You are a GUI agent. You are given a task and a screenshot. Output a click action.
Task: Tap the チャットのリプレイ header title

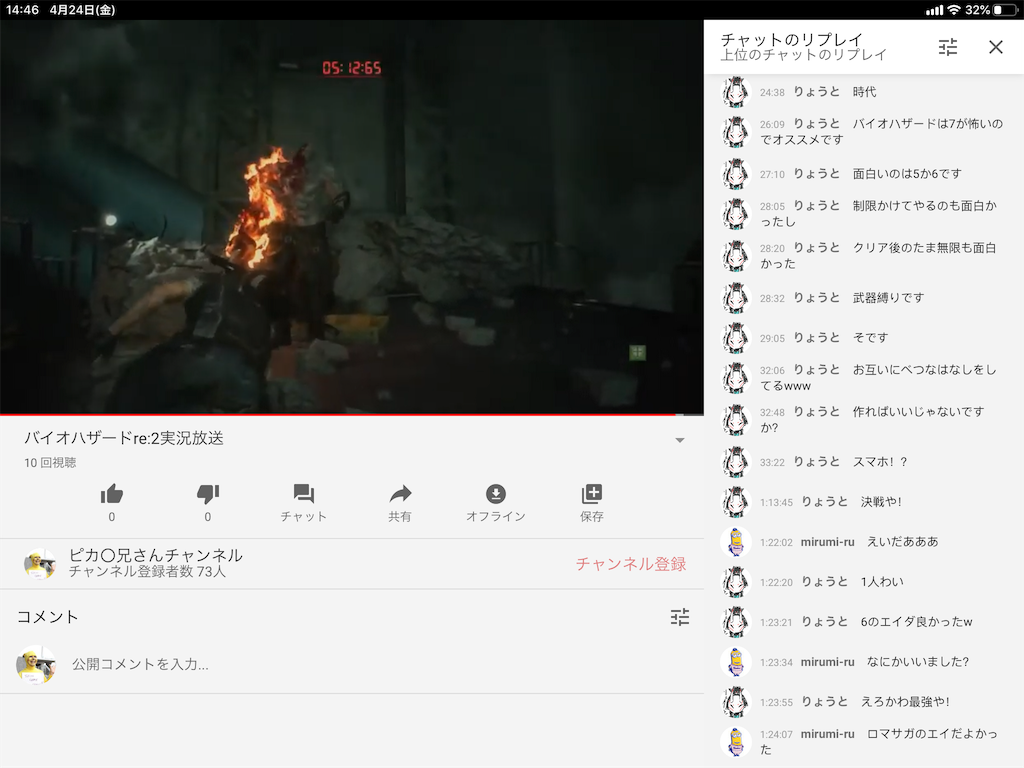click(x=792, y=39)
